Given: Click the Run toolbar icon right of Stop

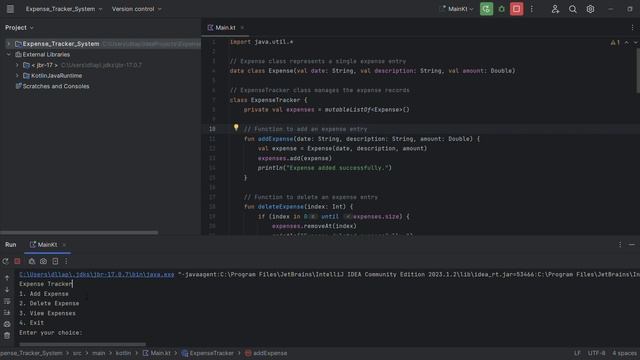Looking at the screenshot, I should point(31,261).
